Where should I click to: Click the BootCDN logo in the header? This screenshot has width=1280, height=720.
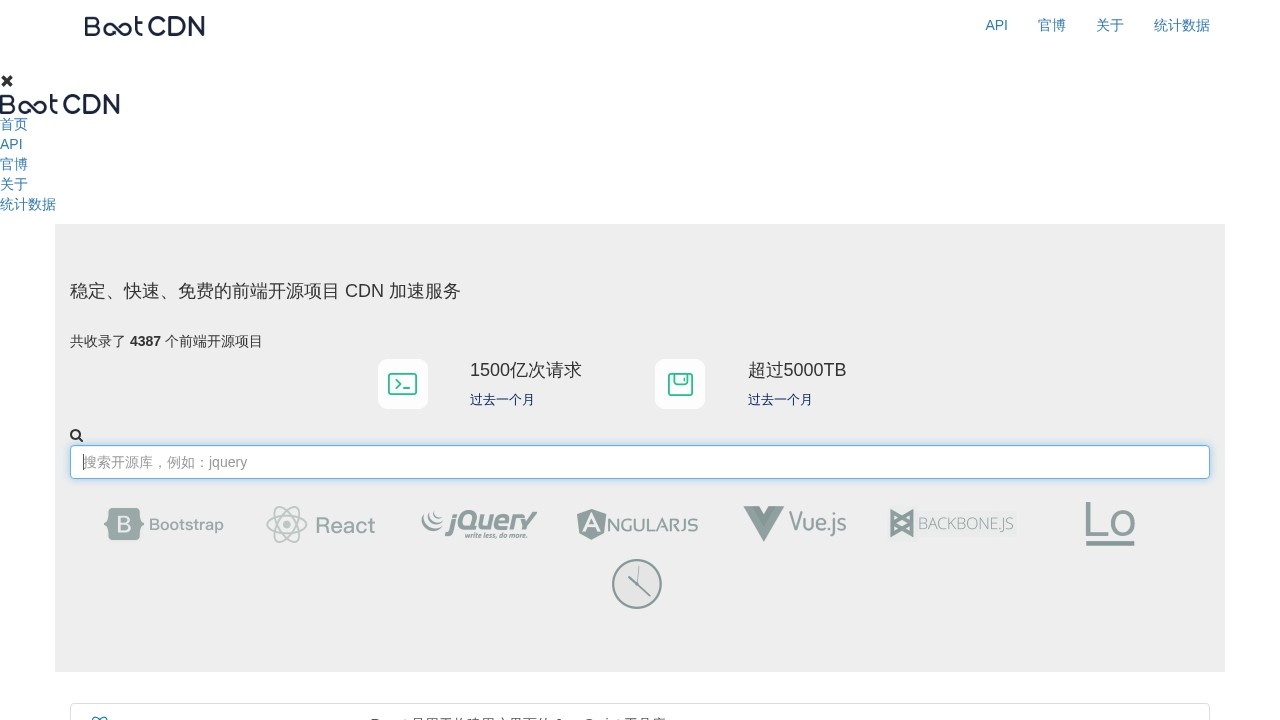144,26
